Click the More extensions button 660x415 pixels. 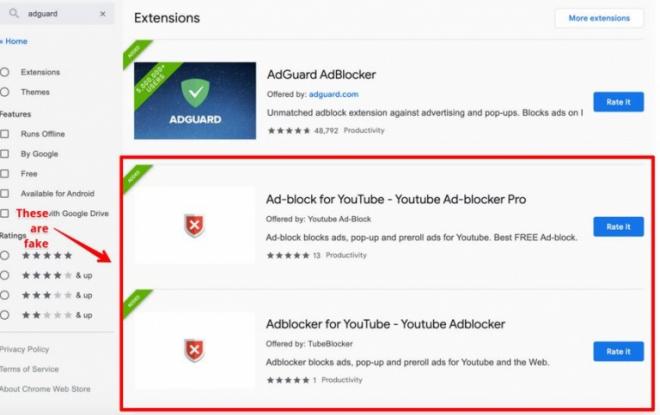[x=599, y=18]
